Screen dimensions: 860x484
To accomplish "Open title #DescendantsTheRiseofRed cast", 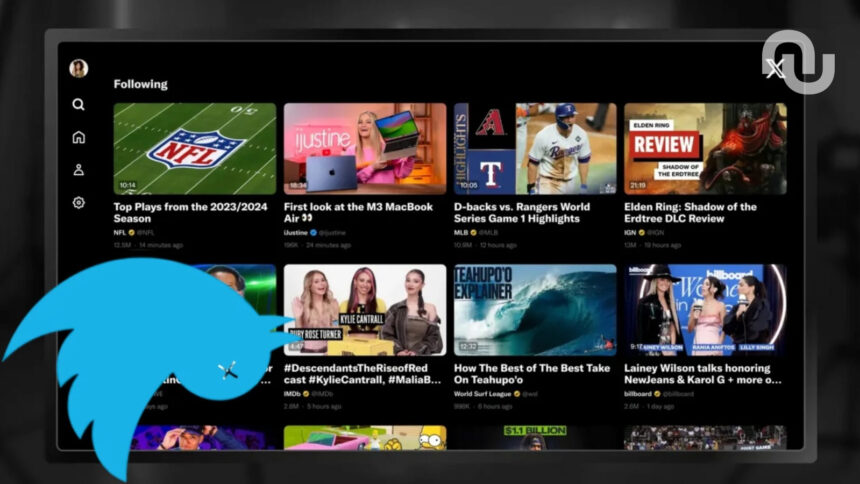I will tap(363, 374).
